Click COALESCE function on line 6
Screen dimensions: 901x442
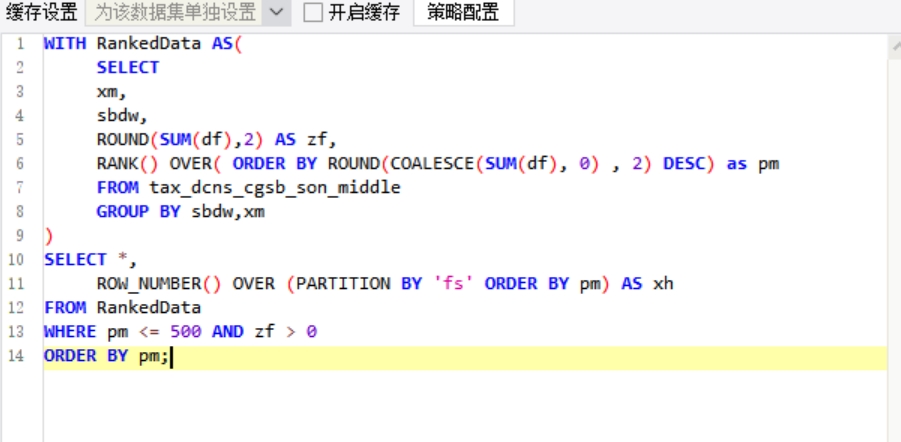coord(432,164)
